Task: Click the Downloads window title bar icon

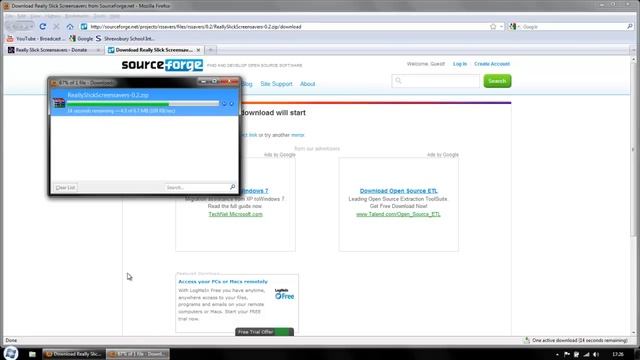Action: (53, 83)
